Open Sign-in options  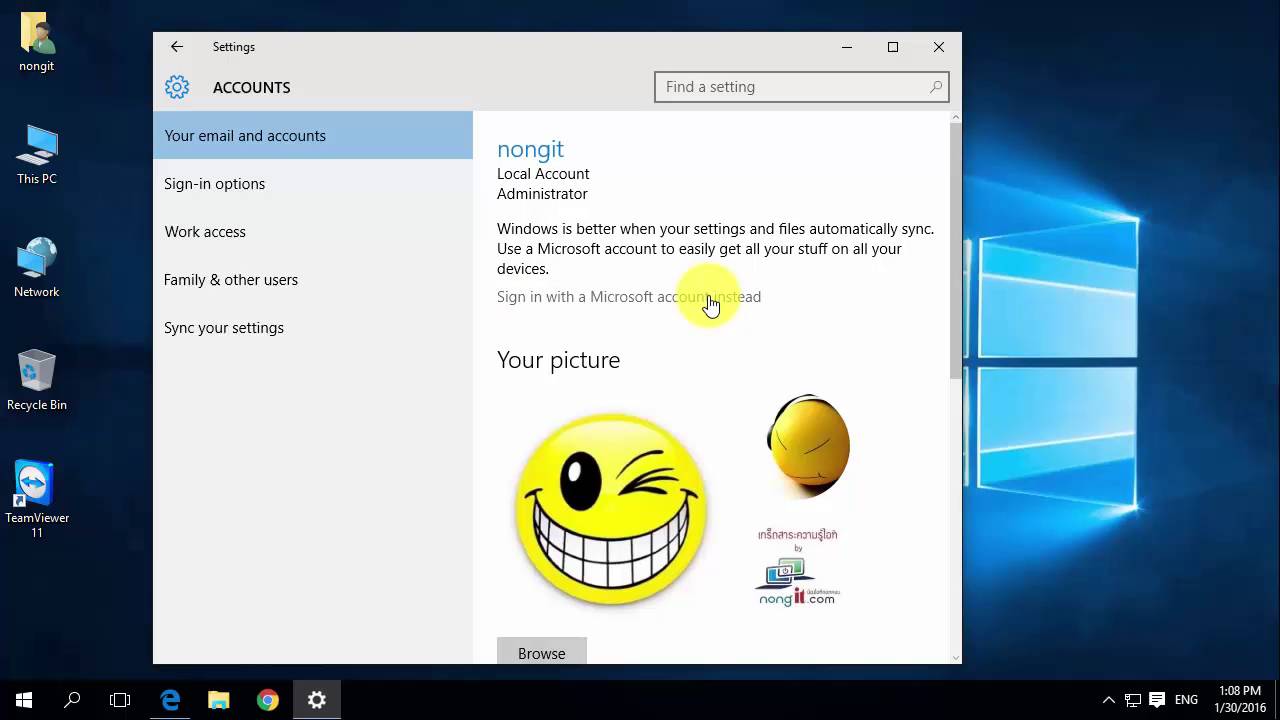313,183
